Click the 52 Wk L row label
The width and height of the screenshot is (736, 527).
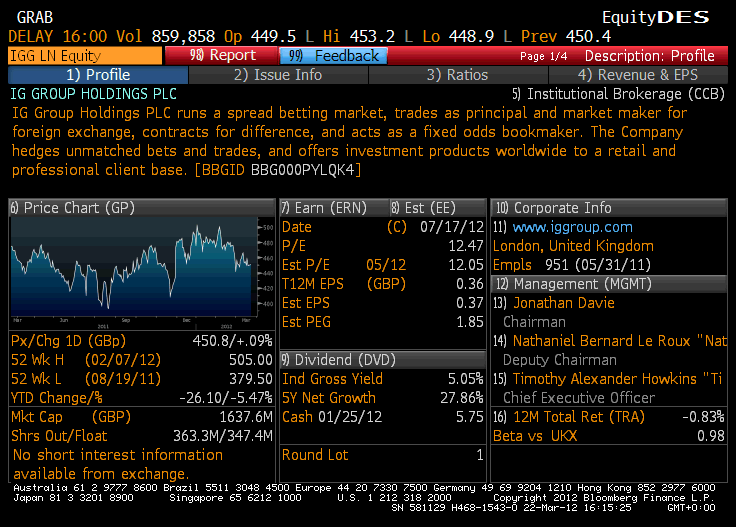click(36, 379)
